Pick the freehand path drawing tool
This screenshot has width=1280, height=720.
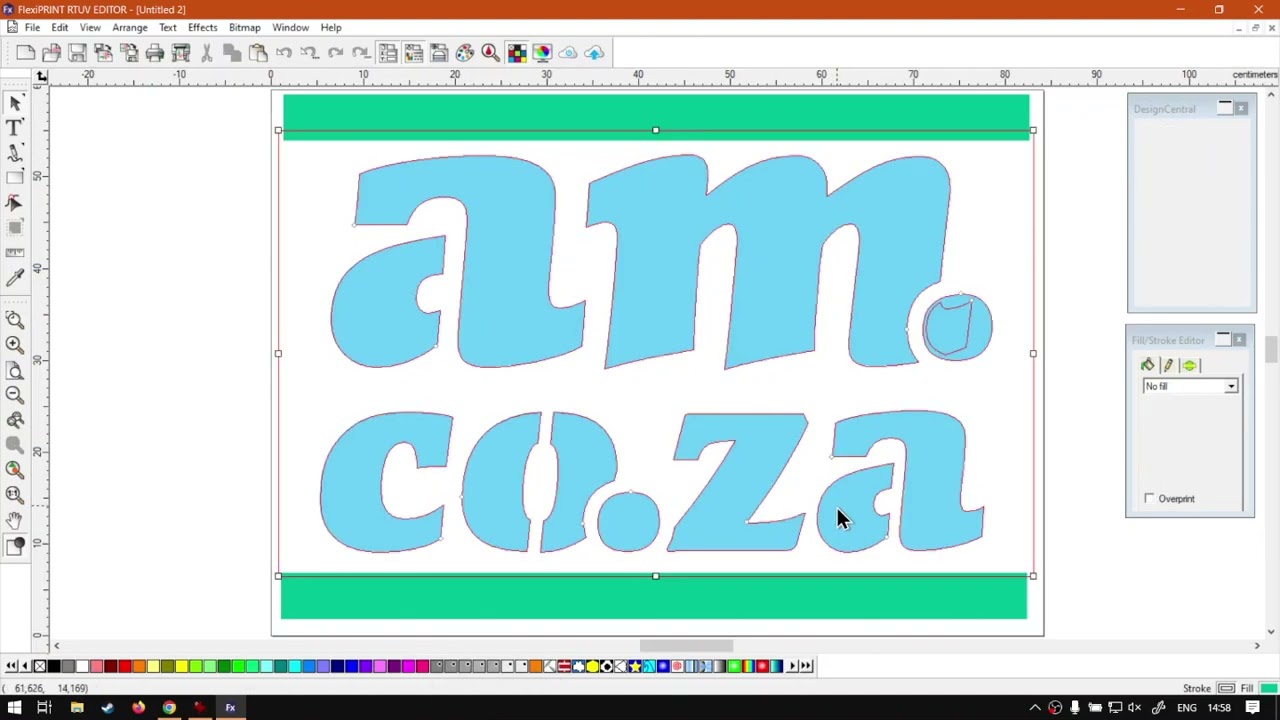click(x=15, y=153)
